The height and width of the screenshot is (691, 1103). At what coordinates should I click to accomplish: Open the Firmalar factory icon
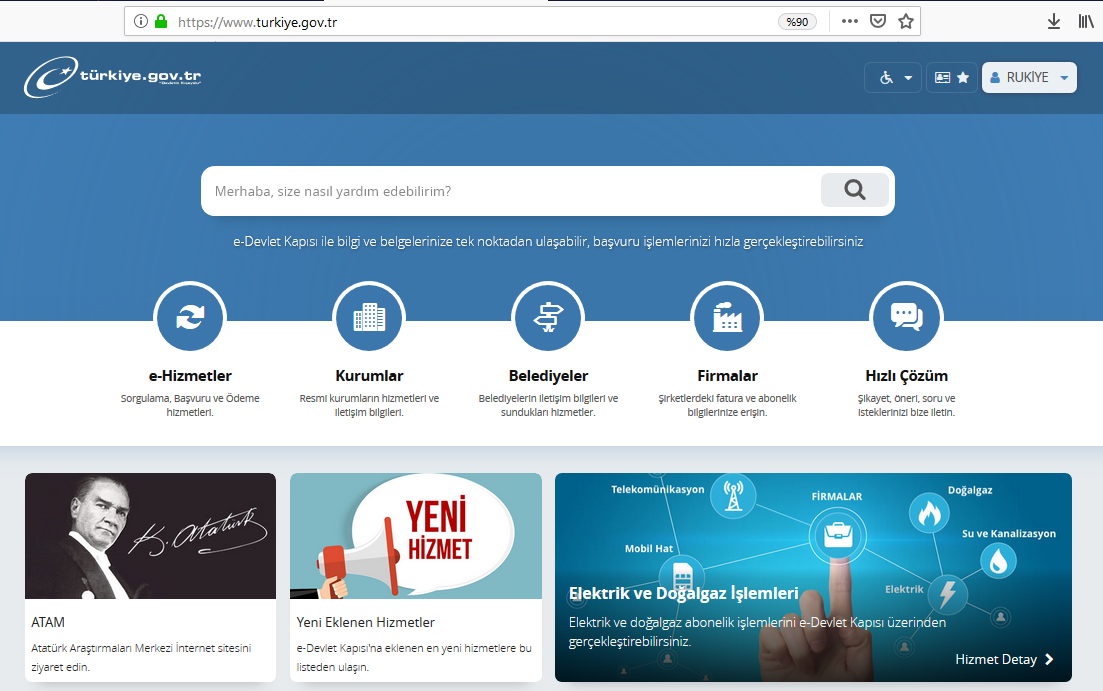[x=727, y=317]
